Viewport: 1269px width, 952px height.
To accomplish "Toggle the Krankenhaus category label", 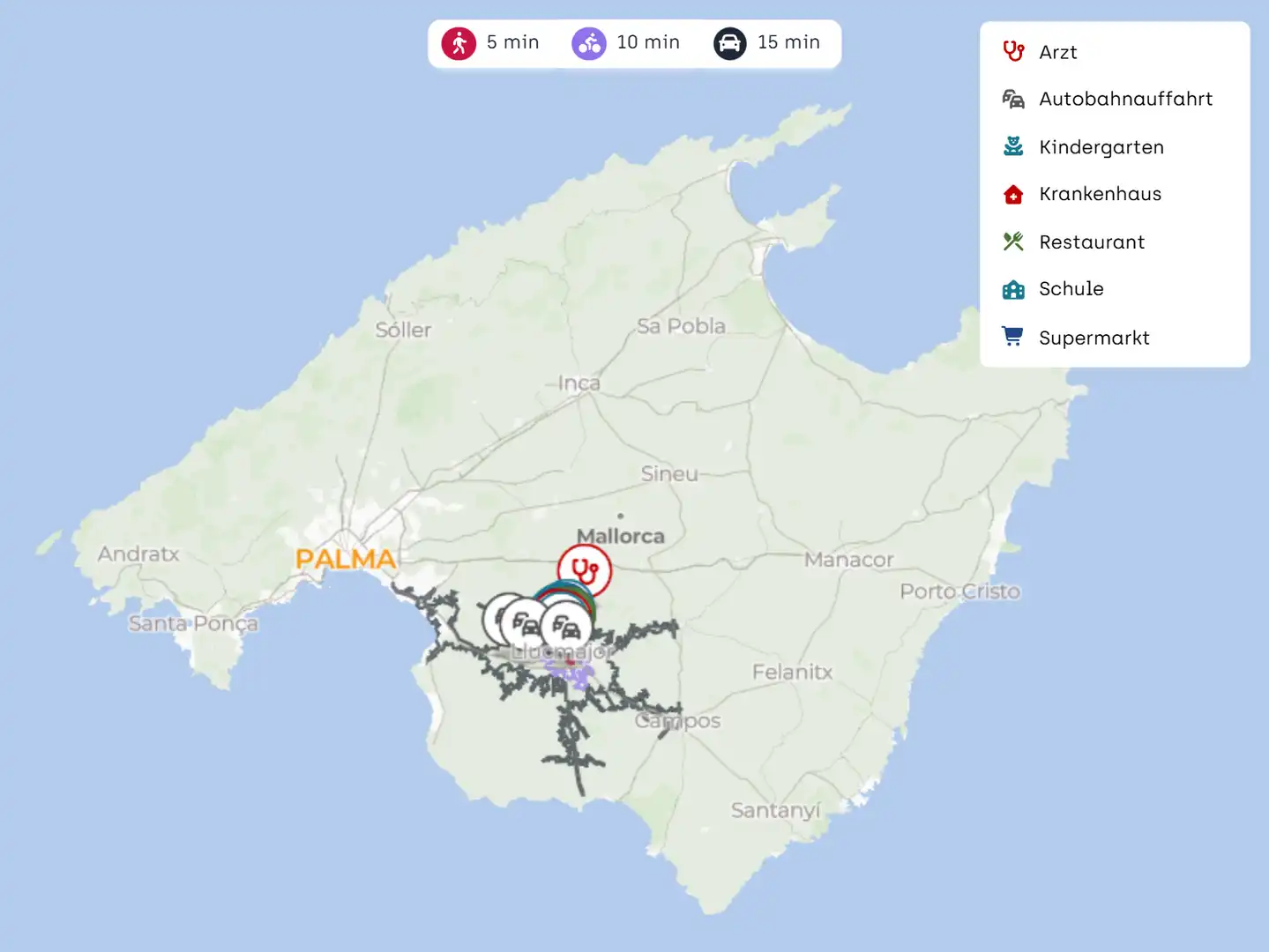I will [x=1101, y=194].
